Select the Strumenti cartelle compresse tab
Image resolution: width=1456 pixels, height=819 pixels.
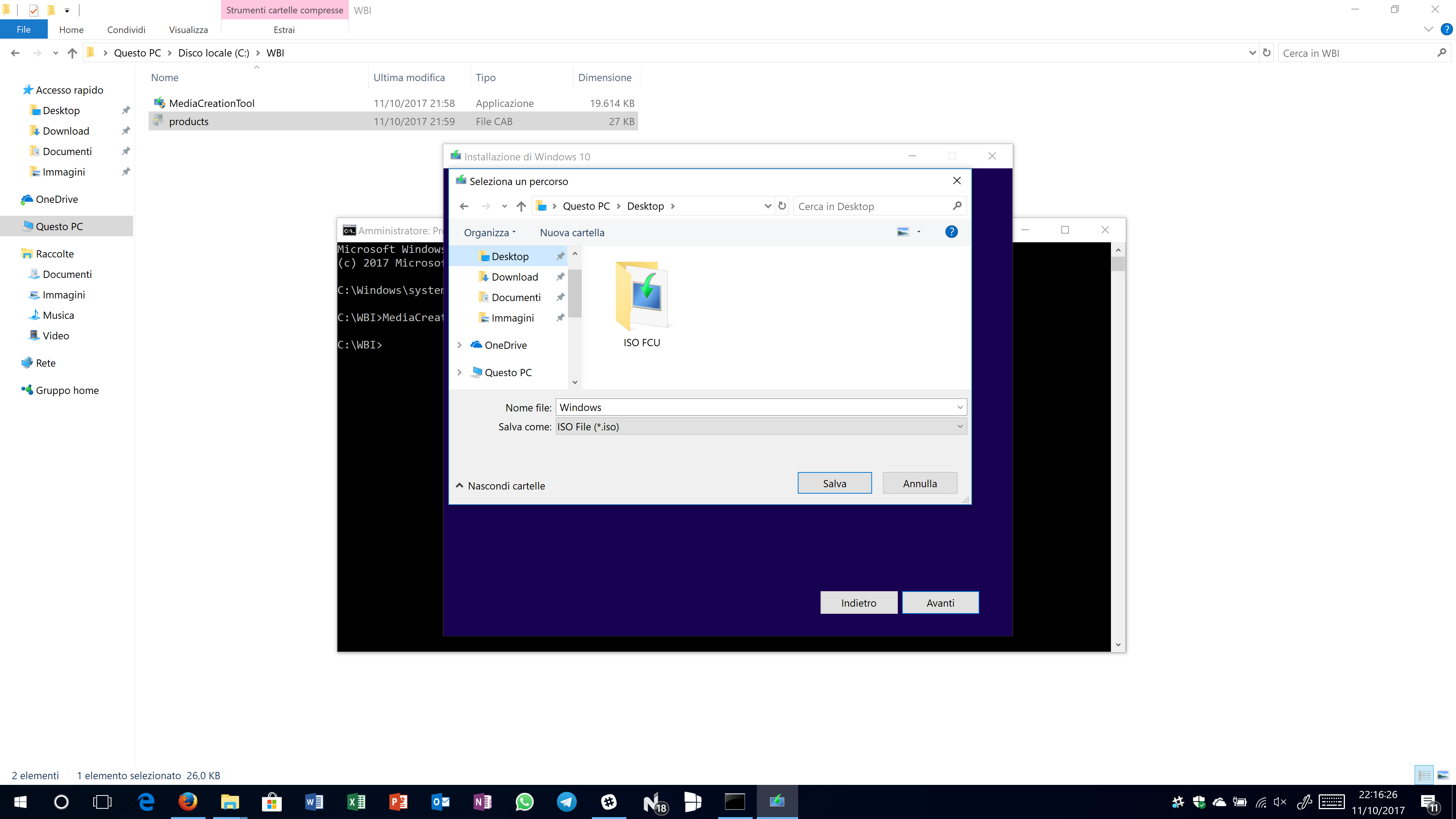click(x=284, y=10)
